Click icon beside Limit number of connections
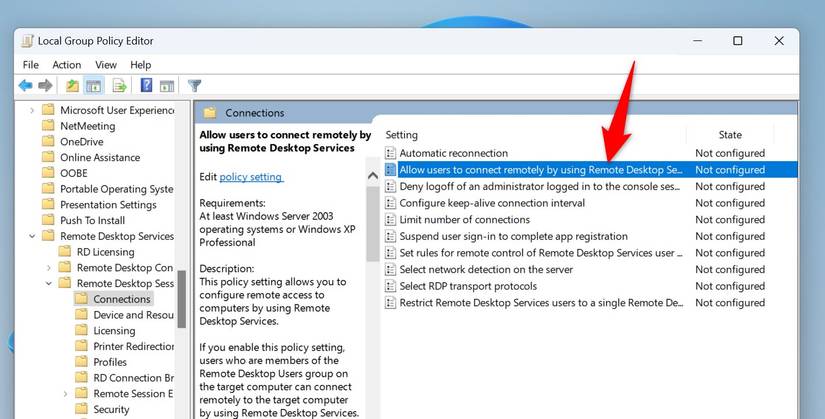The width and height of the screenshot is (825, 419). pyautogui.click(x=390, y=220)
